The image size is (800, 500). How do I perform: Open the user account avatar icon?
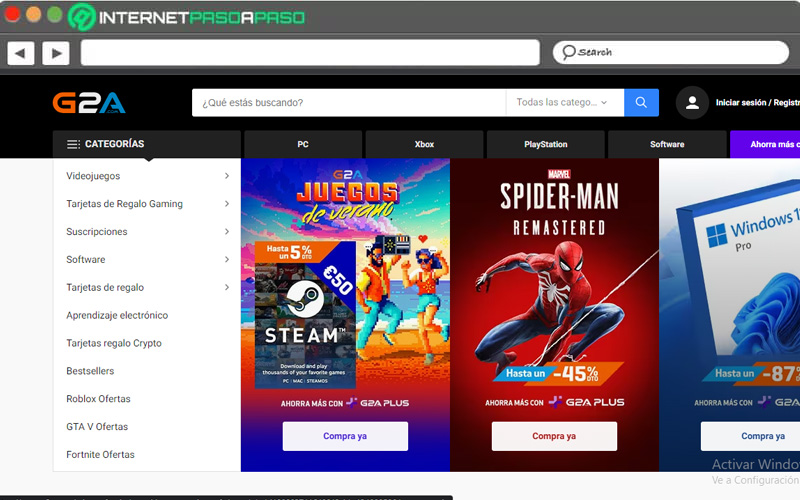point(692,103)
